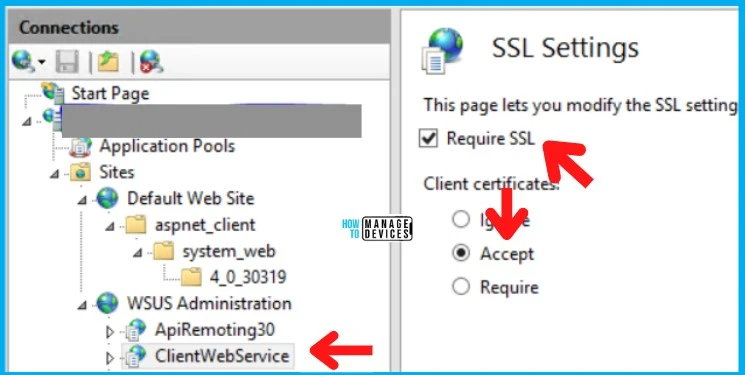
Task: Click the Connections panel header
Action: (x=200, y=28)
